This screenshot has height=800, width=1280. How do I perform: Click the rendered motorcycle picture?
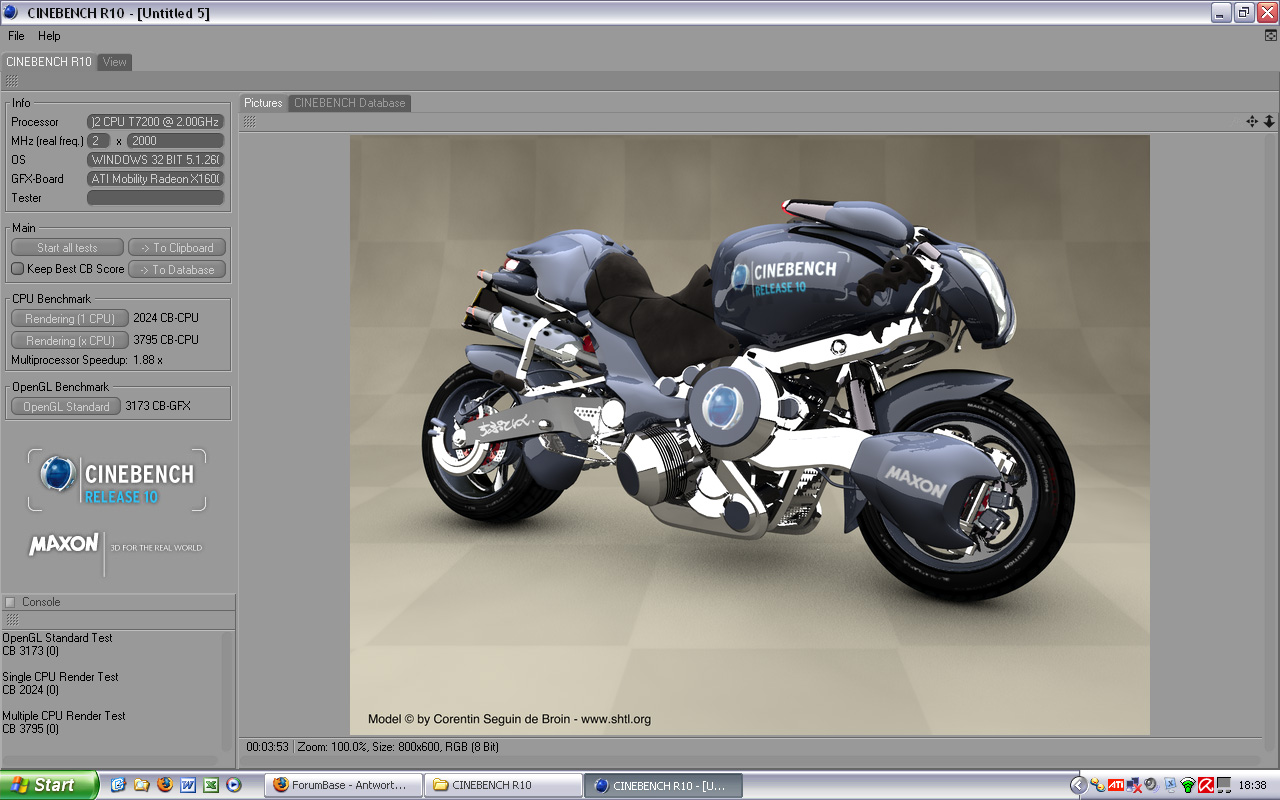tap(750, 435)
